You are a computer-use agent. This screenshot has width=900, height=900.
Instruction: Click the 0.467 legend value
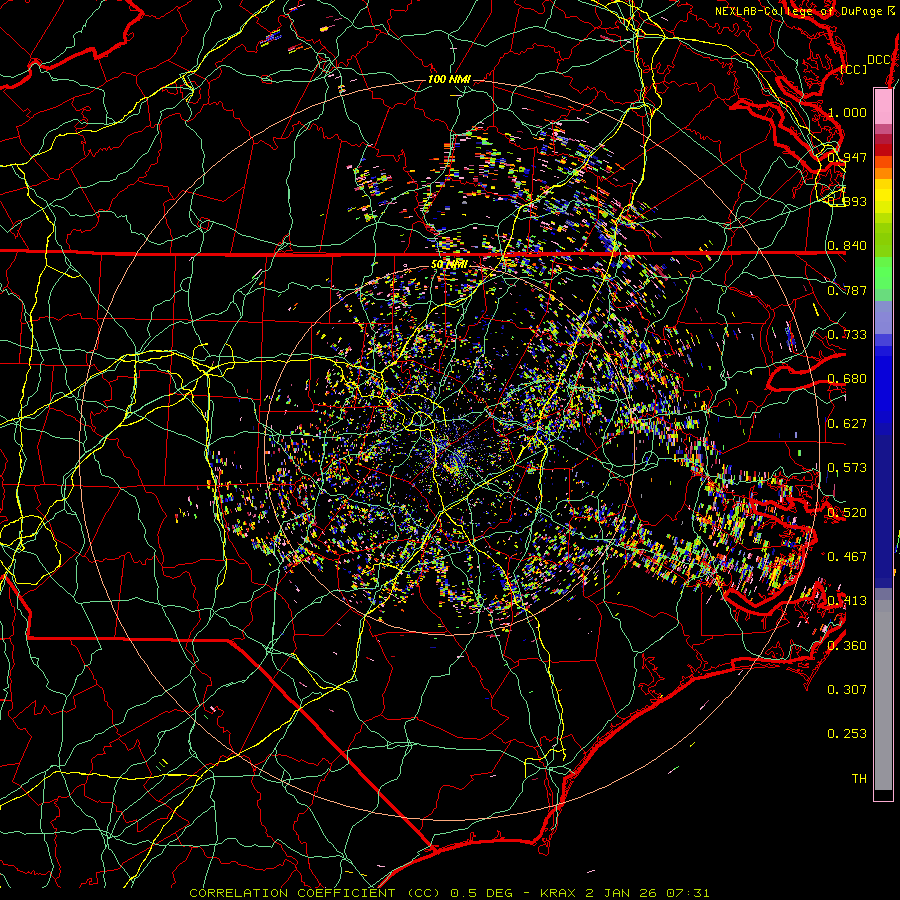coord(847,557)
